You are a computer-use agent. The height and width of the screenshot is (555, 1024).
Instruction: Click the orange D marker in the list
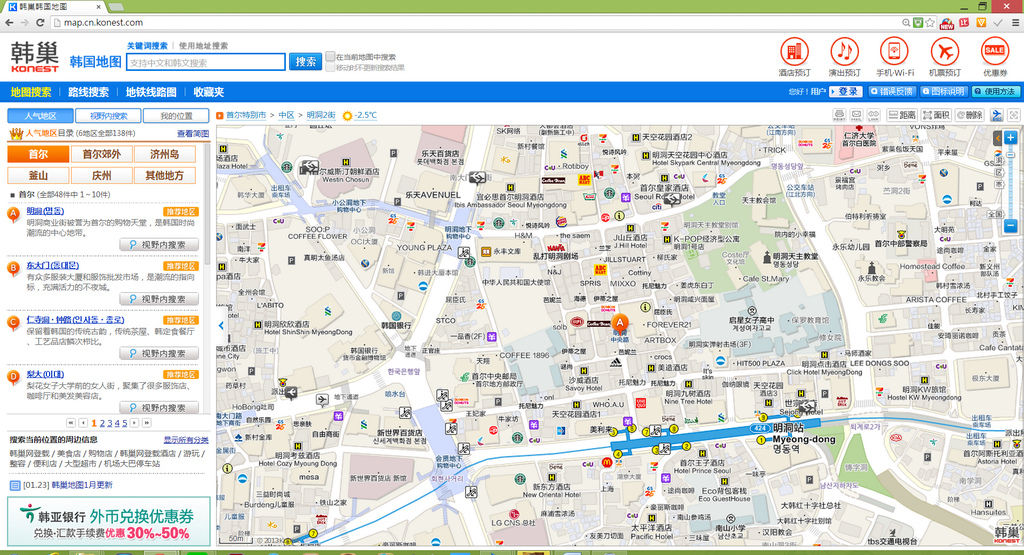coord(13,376)
